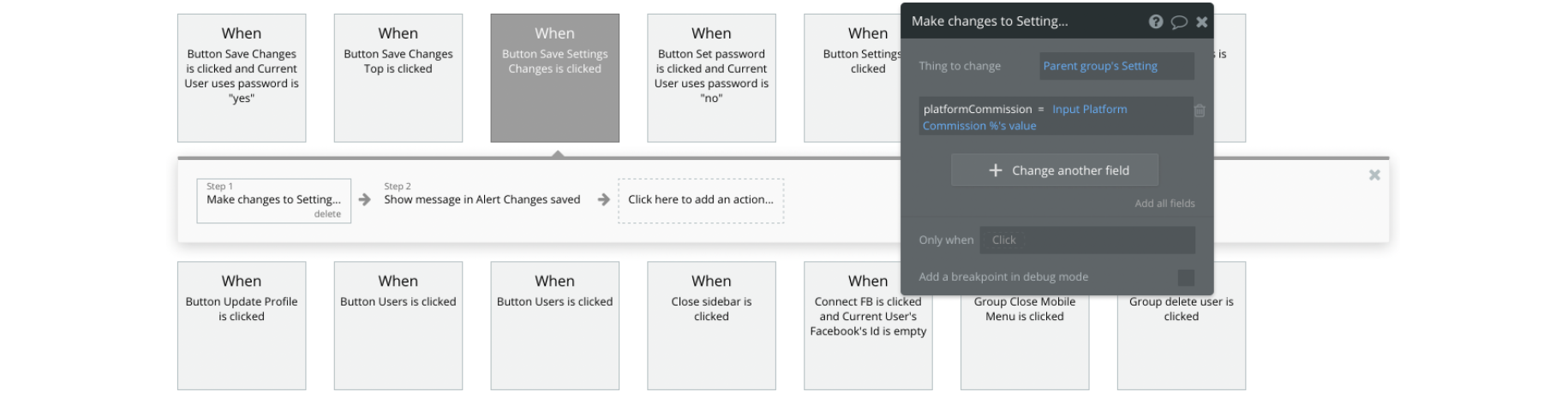The height and width of the screenshot is (404, 1568).
Task: Select Button Save Settings Changes event
Action: coord(555,78)
